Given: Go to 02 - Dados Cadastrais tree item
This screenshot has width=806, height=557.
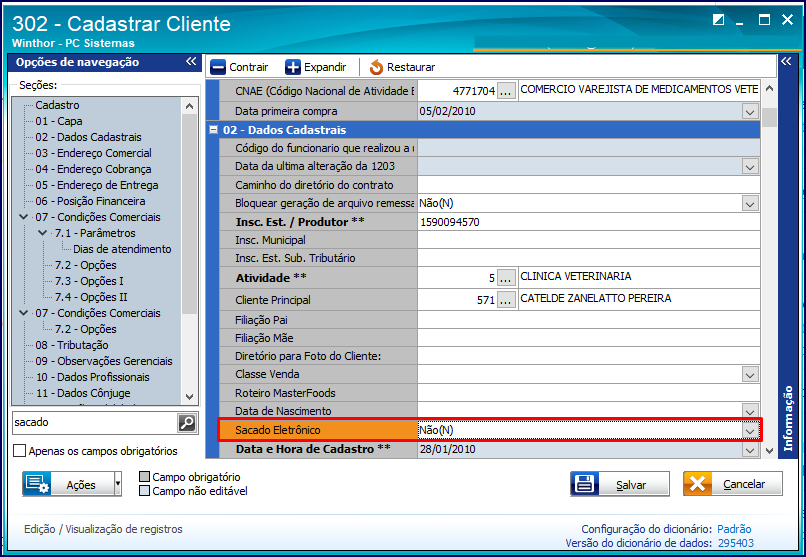Looking at the screenshot, I should pos(88,137).
